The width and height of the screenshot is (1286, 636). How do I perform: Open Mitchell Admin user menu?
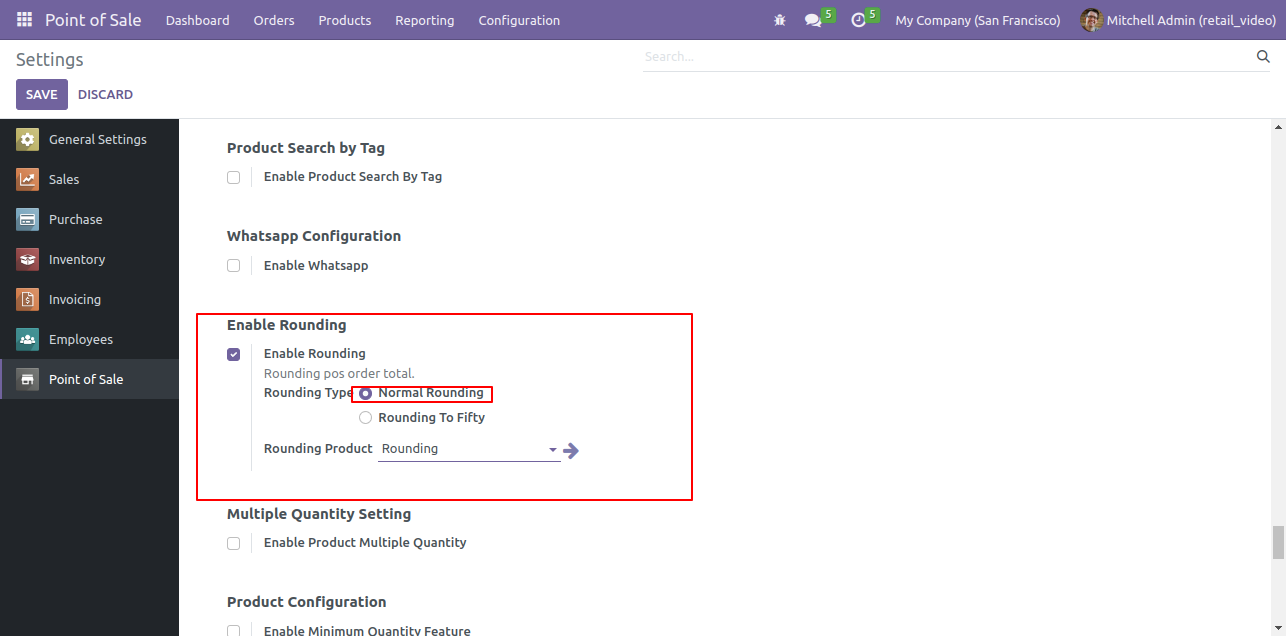pos(1178,20)
